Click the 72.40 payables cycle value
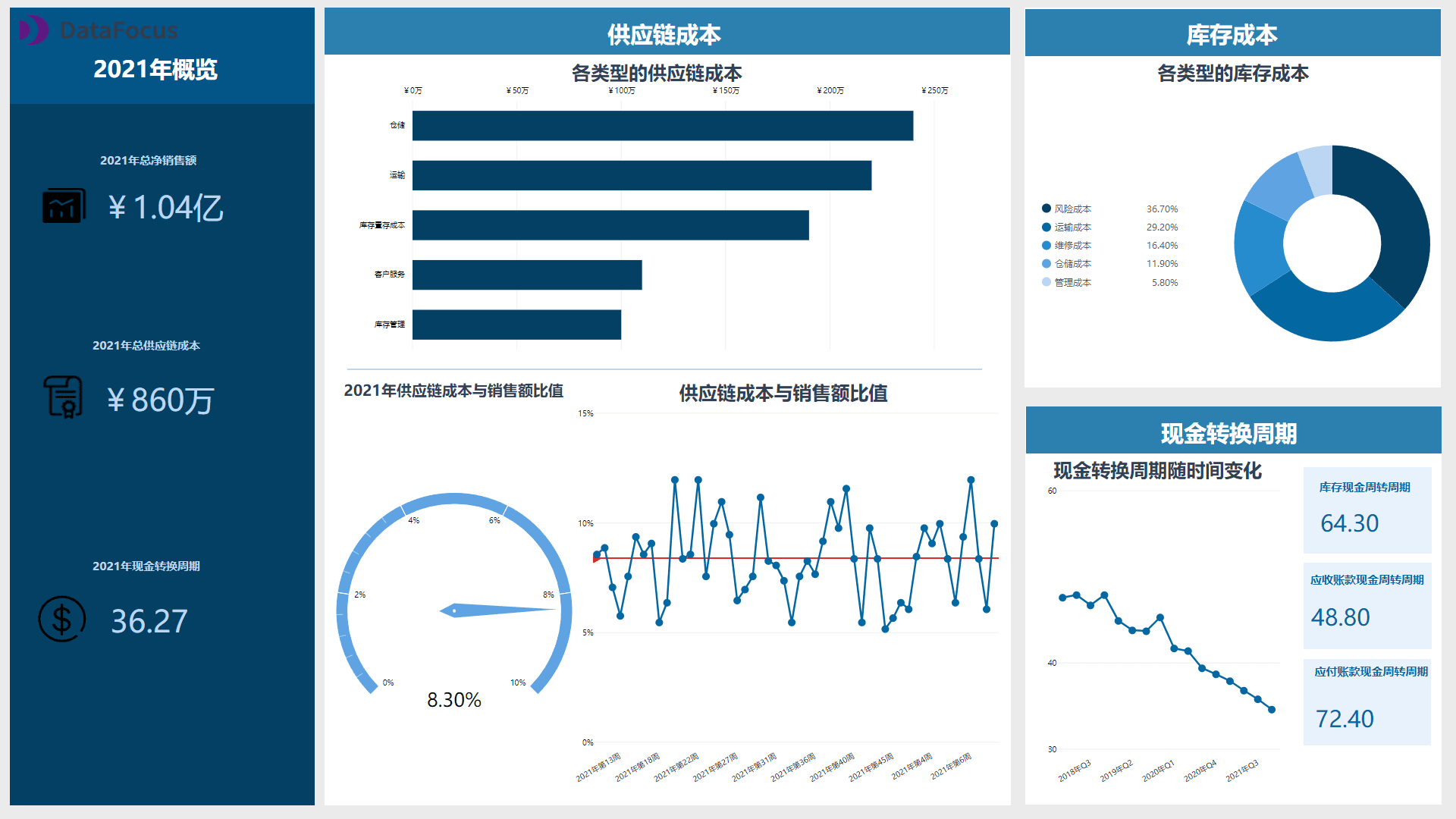The image size is (1456, 819). click(x=1345, y=719)
